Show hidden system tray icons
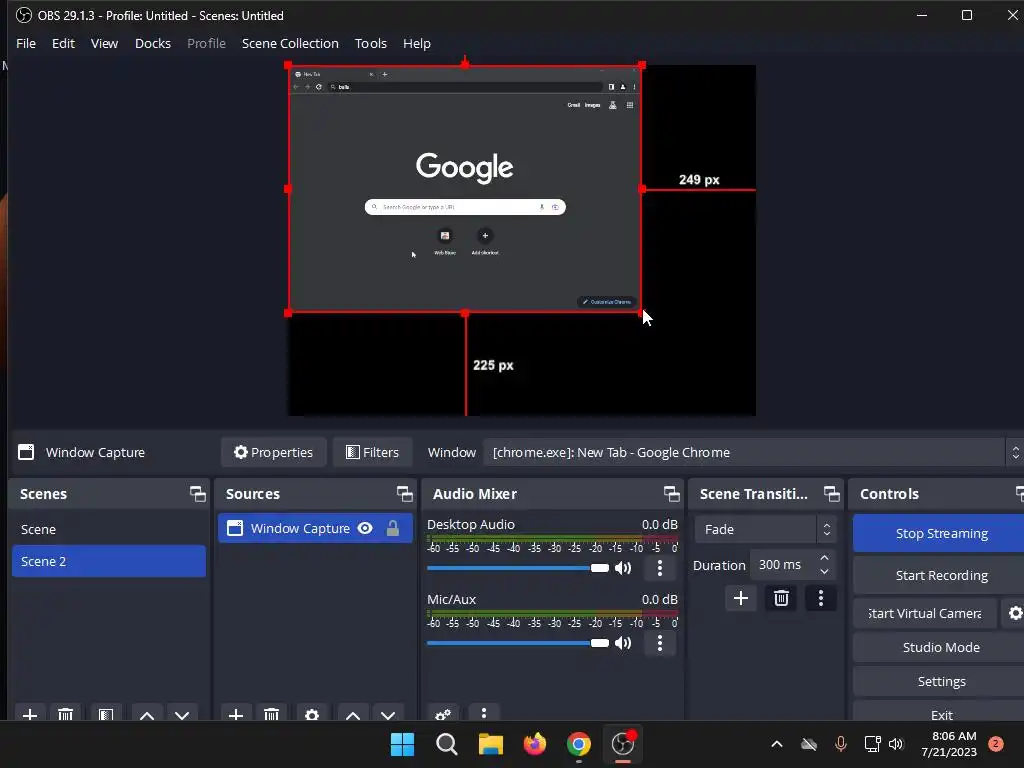The height and width of the screenshot is (768, 1024). (x=776, y=744)
